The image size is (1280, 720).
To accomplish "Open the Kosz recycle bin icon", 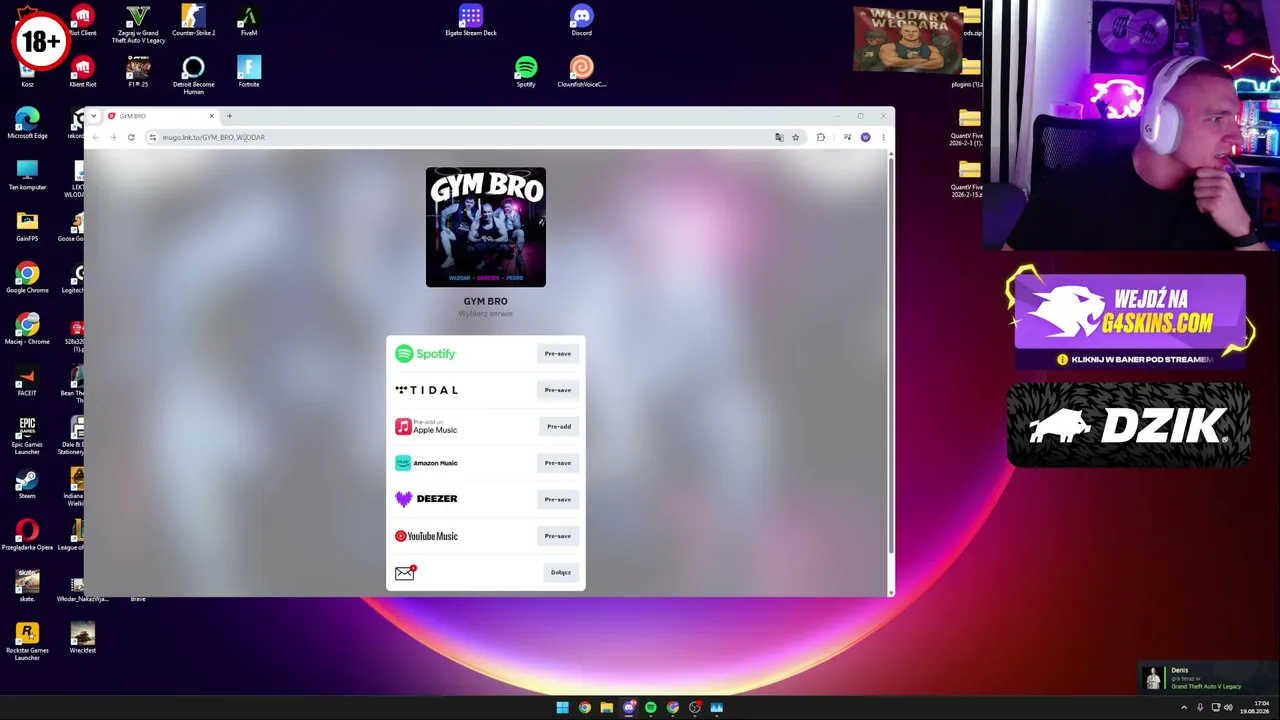I will [27, 75].
